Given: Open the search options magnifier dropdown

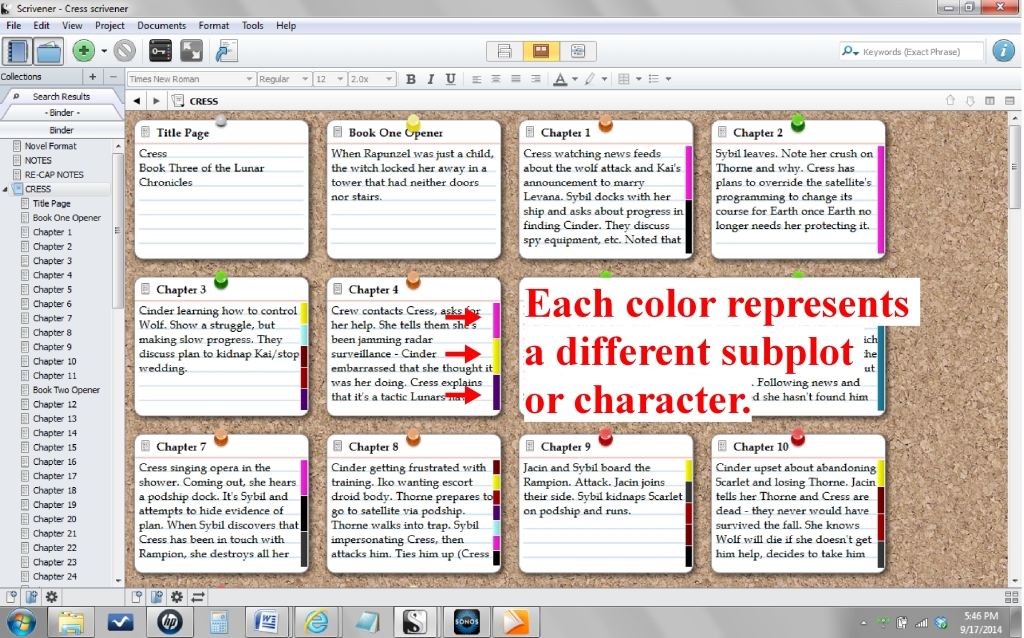Looking at the screenshot, I should point(850,52).
